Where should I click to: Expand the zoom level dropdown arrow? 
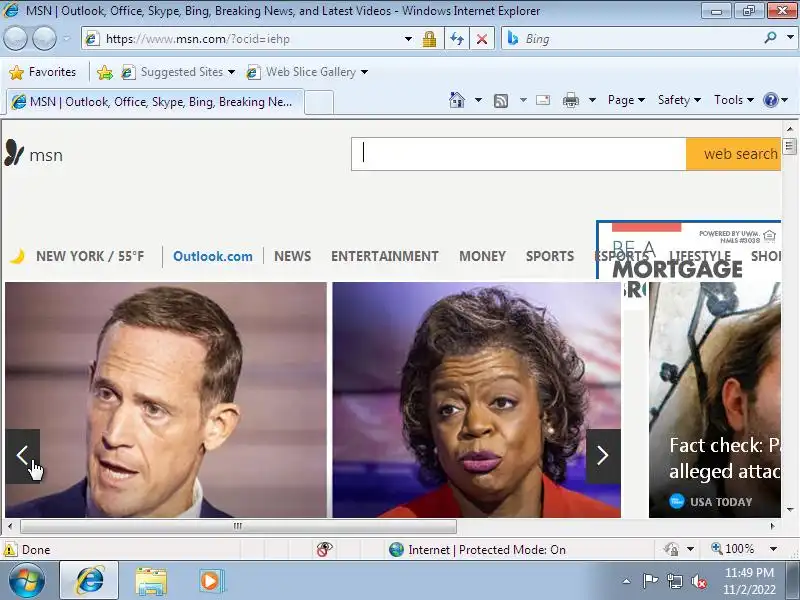pos(773,549)
